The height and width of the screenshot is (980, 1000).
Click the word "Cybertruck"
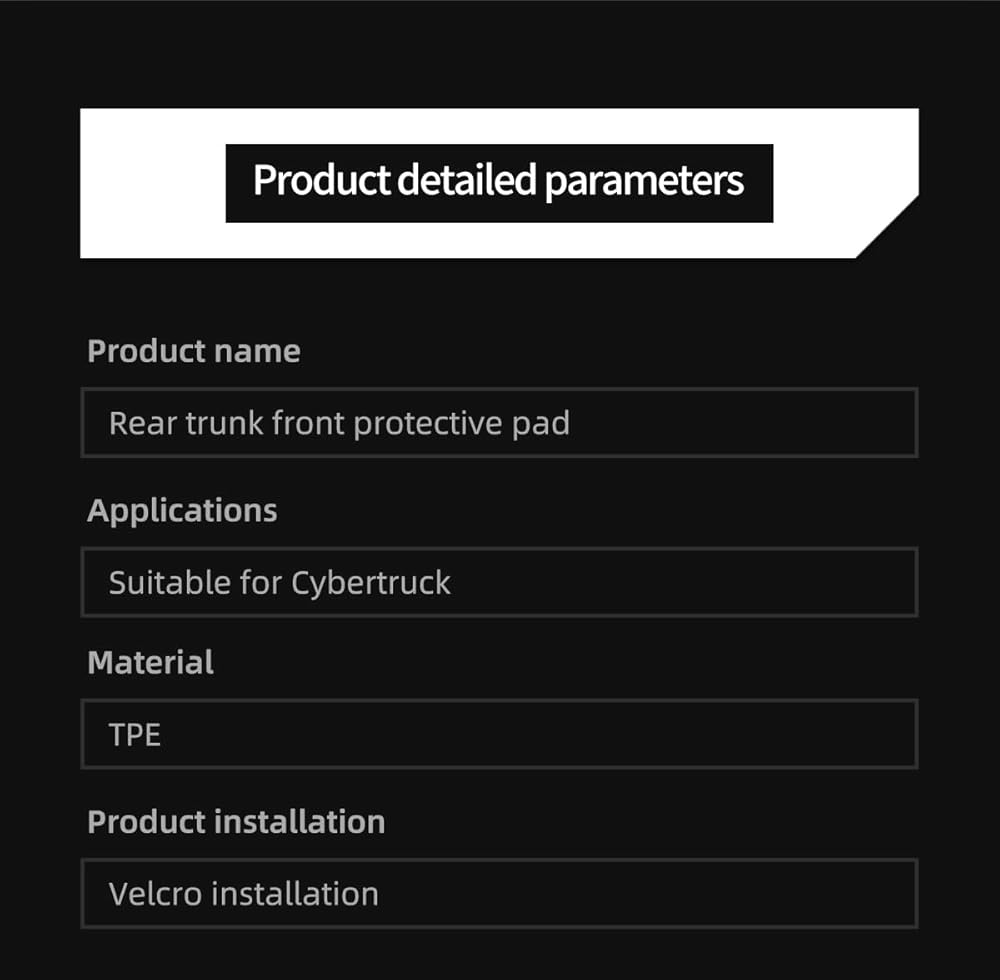point(371,582)
